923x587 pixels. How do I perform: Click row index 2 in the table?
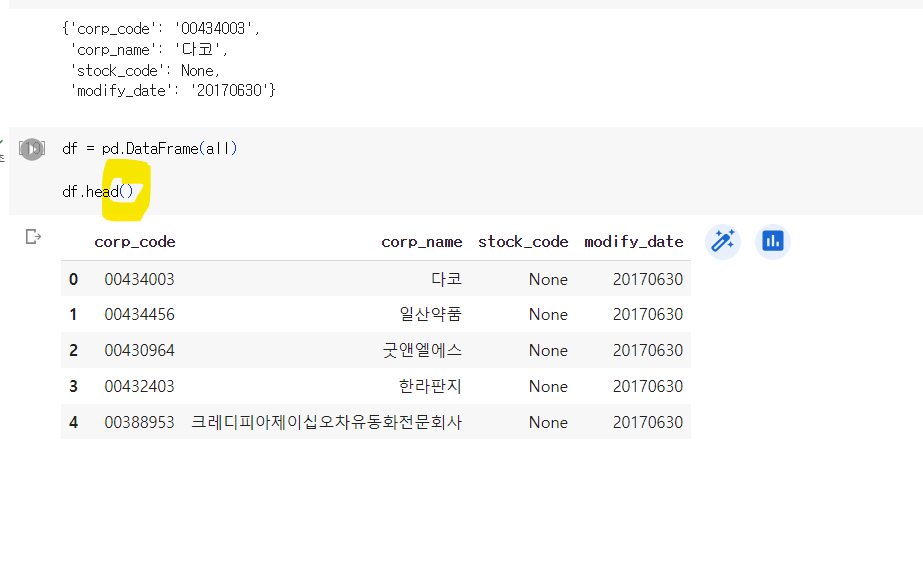[73, 350]
